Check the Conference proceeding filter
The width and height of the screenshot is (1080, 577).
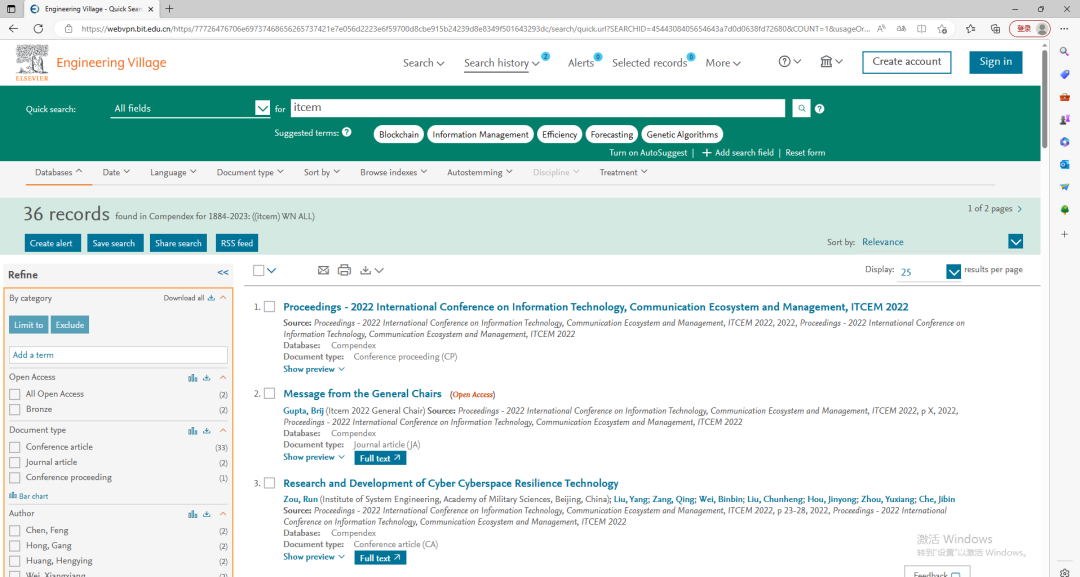pos(14,477)
